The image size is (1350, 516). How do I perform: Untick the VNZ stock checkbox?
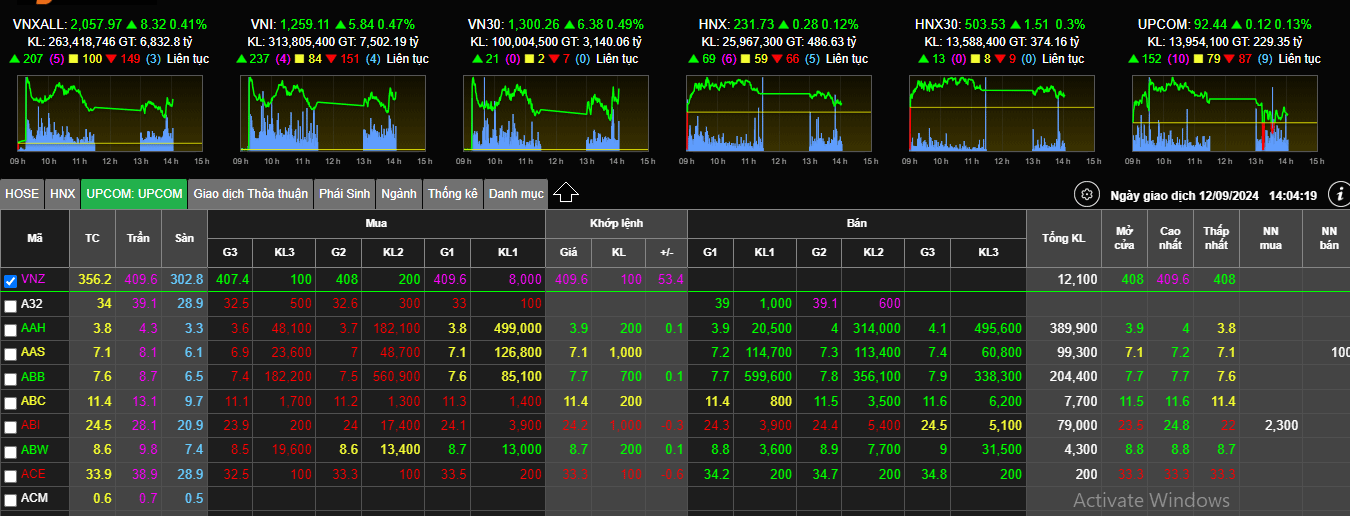click(x=11, y=281)
